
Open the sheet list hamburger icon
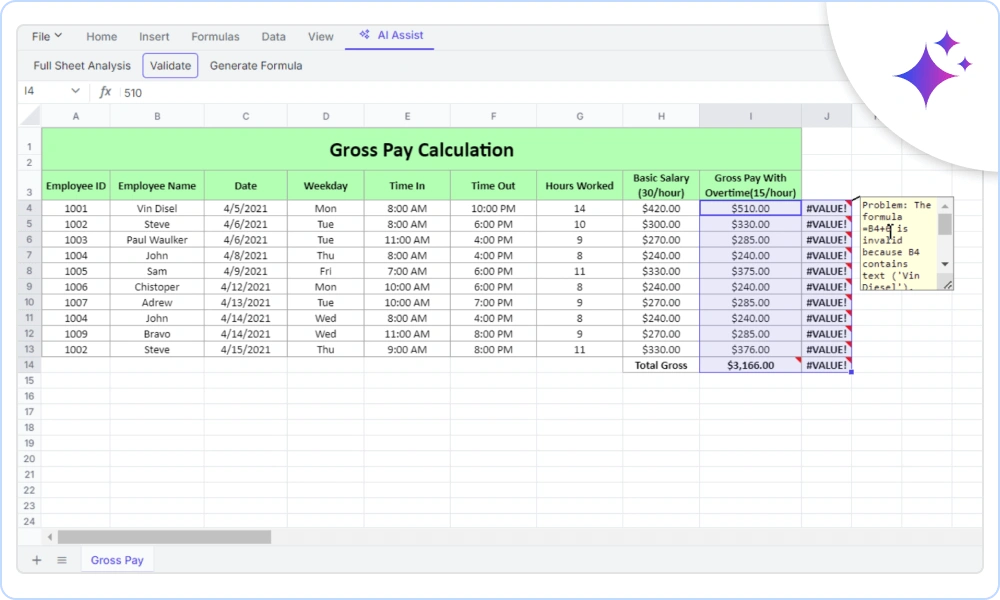[x=62, y=559]
